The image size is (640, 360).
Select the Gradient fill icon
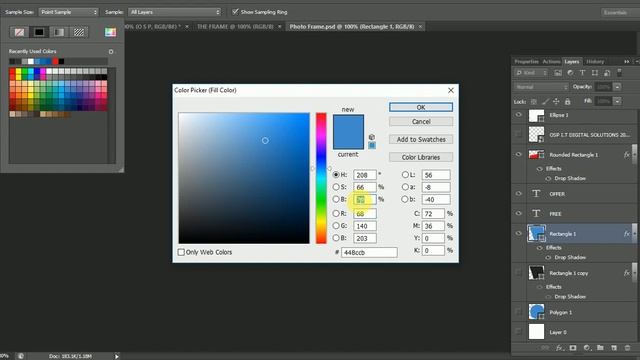(59, 32)
